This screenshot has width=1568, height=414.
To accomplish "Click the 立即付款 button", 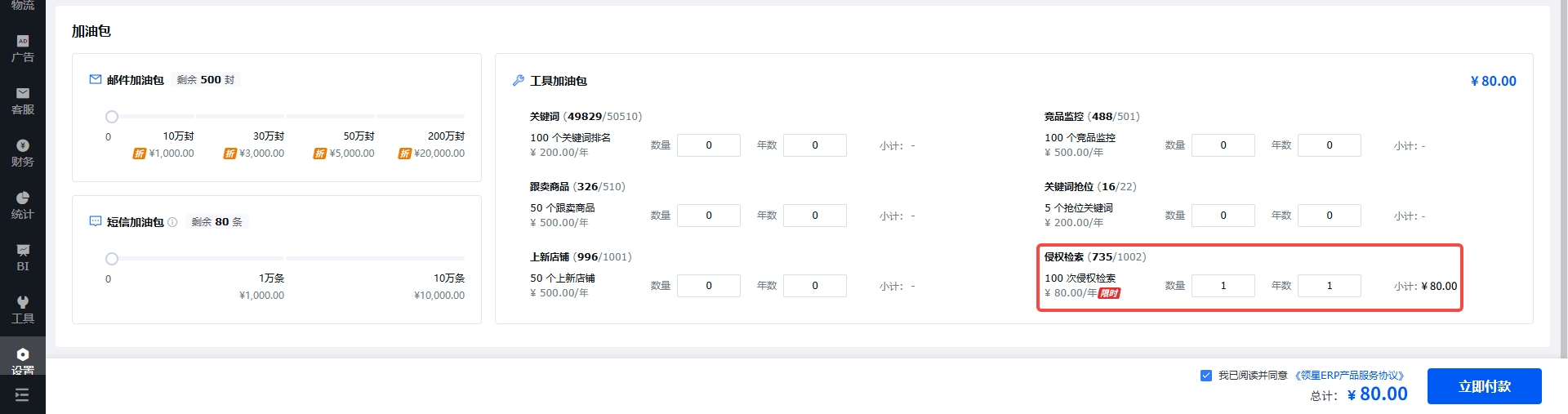I will (1484, 386).
